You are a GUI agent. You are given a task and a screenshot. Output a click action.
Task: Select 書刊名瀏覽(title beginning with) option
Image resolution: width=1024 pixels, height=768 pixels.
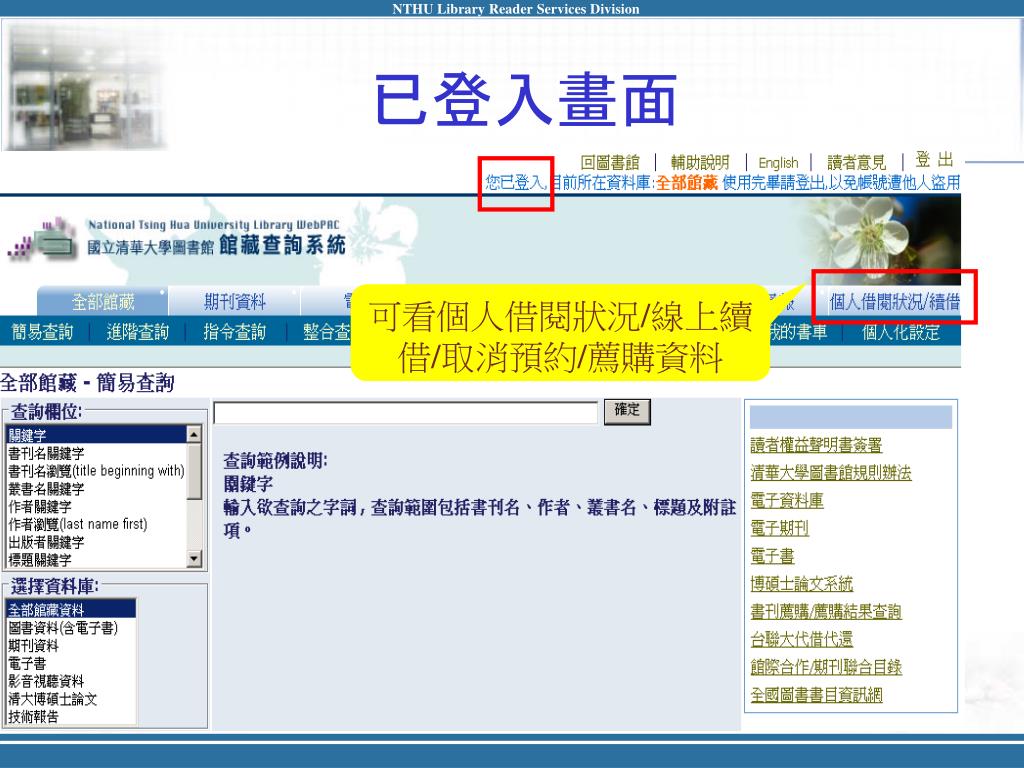(97, 470)
